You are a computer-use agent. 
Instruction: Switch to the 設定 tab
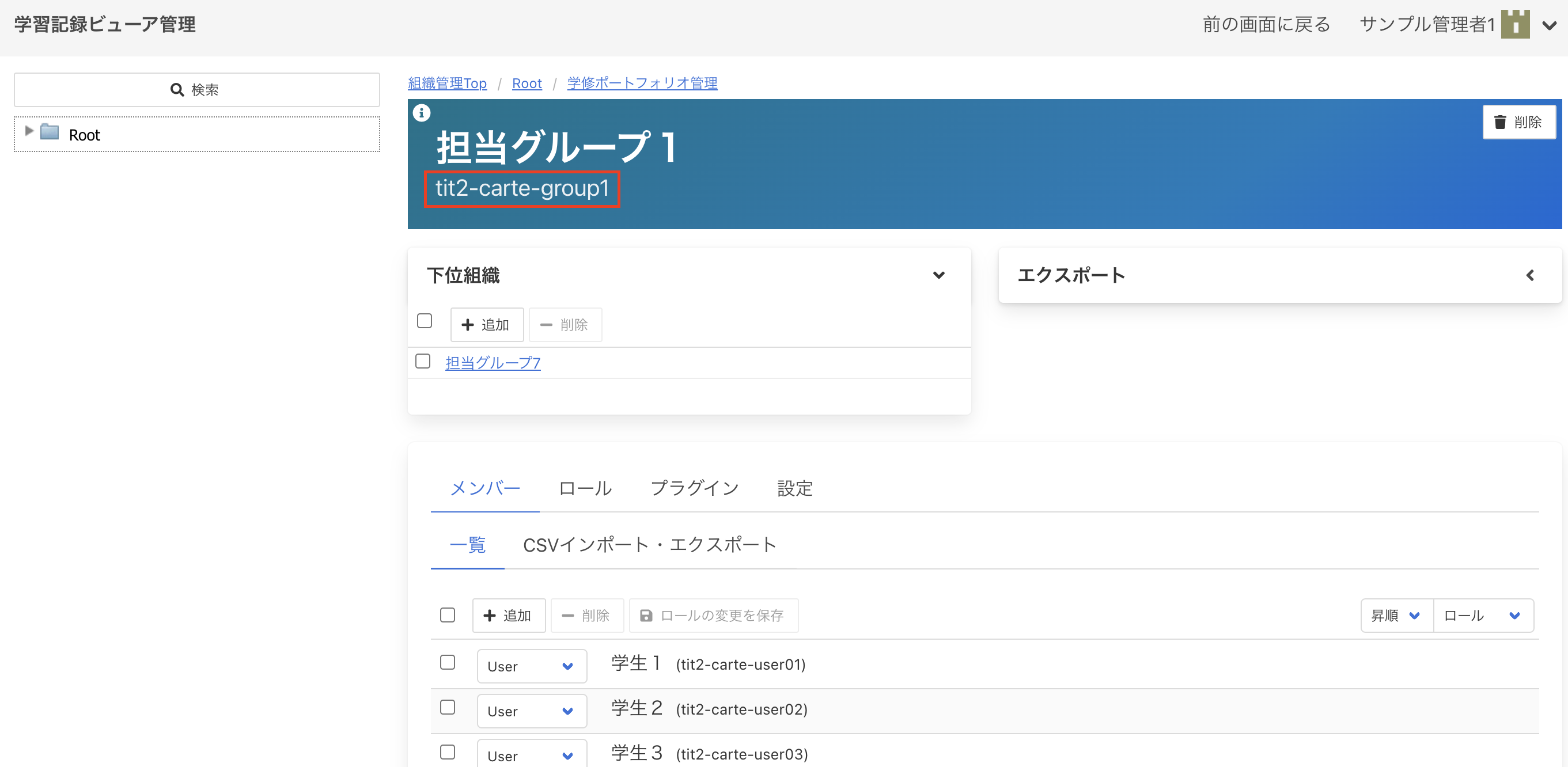(x=794, y=488)
